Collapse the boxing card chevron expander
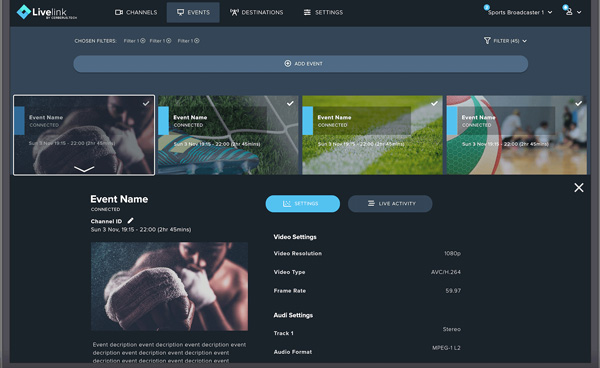This screenshot has height=368, width=600. point(84,169)
